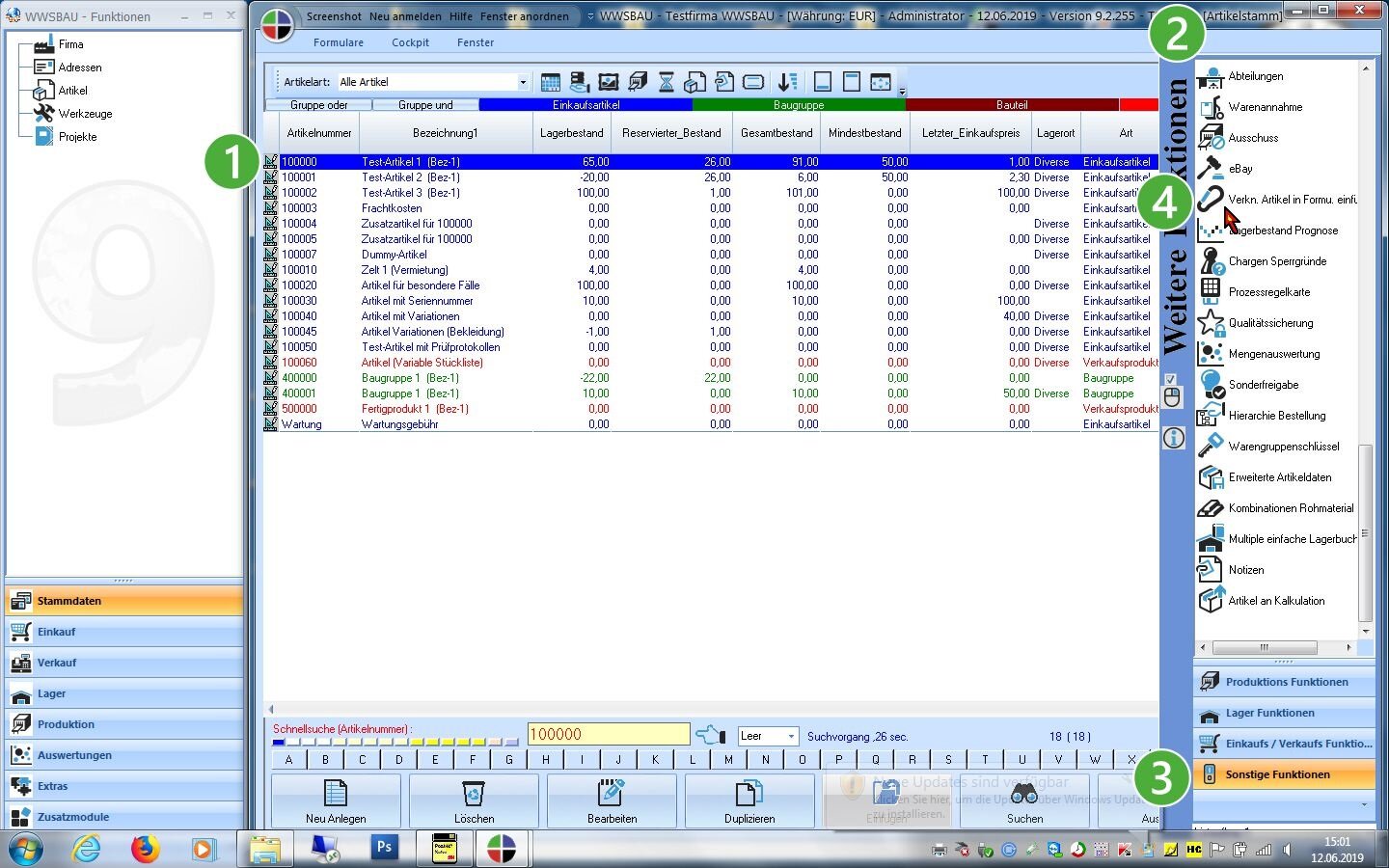Screen dimensions: 1389x868
Task: Filter by dark red Bauteil color bar
Action: click(x=1012, y=105)
